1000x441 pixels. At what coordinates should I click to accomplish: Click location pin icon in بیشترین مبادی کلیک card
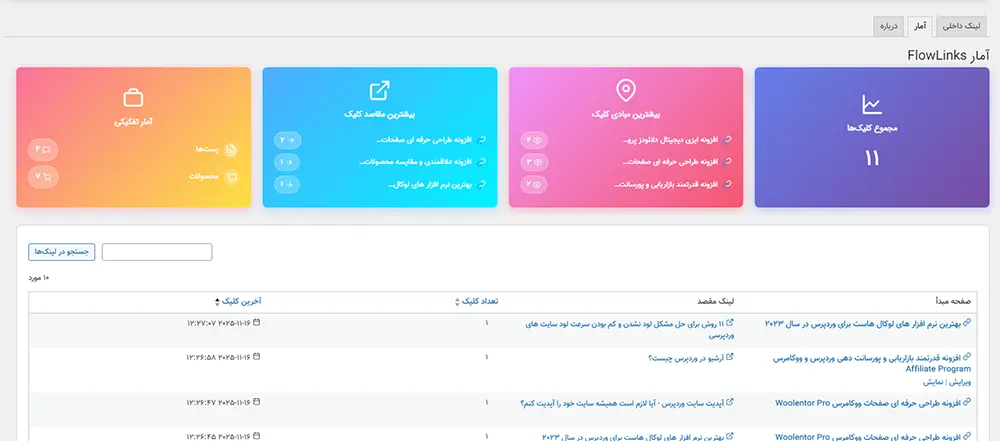(626, 91)
